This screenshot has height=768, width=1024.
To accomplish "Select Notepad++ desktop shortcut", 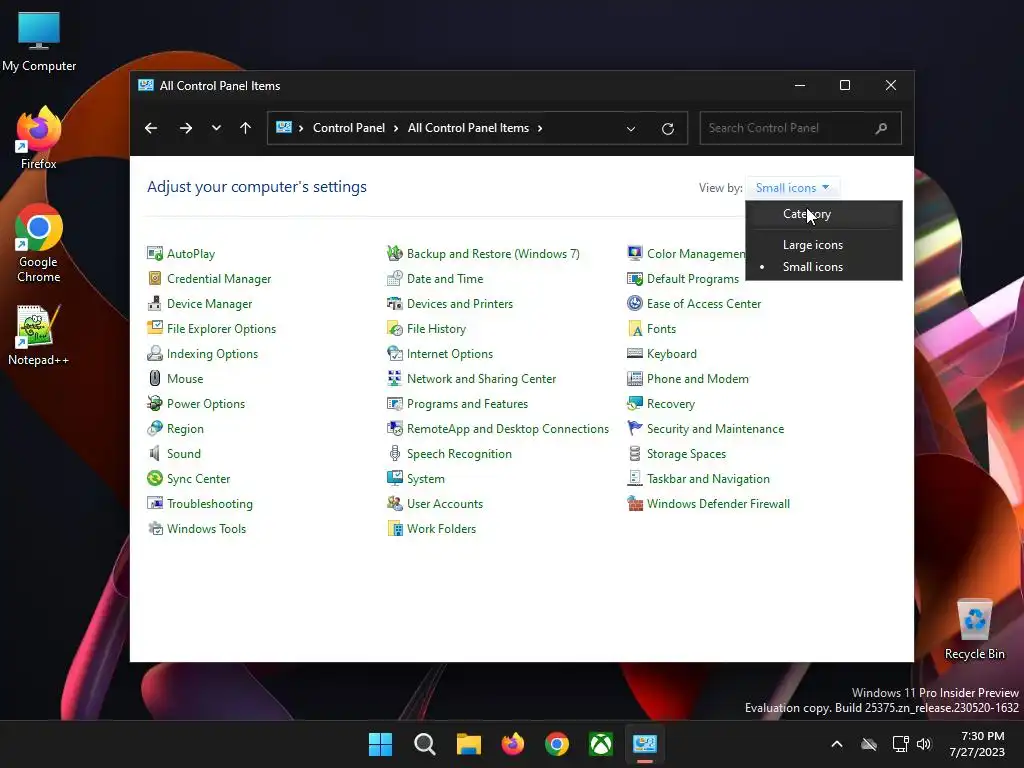I will pos(38,335).
